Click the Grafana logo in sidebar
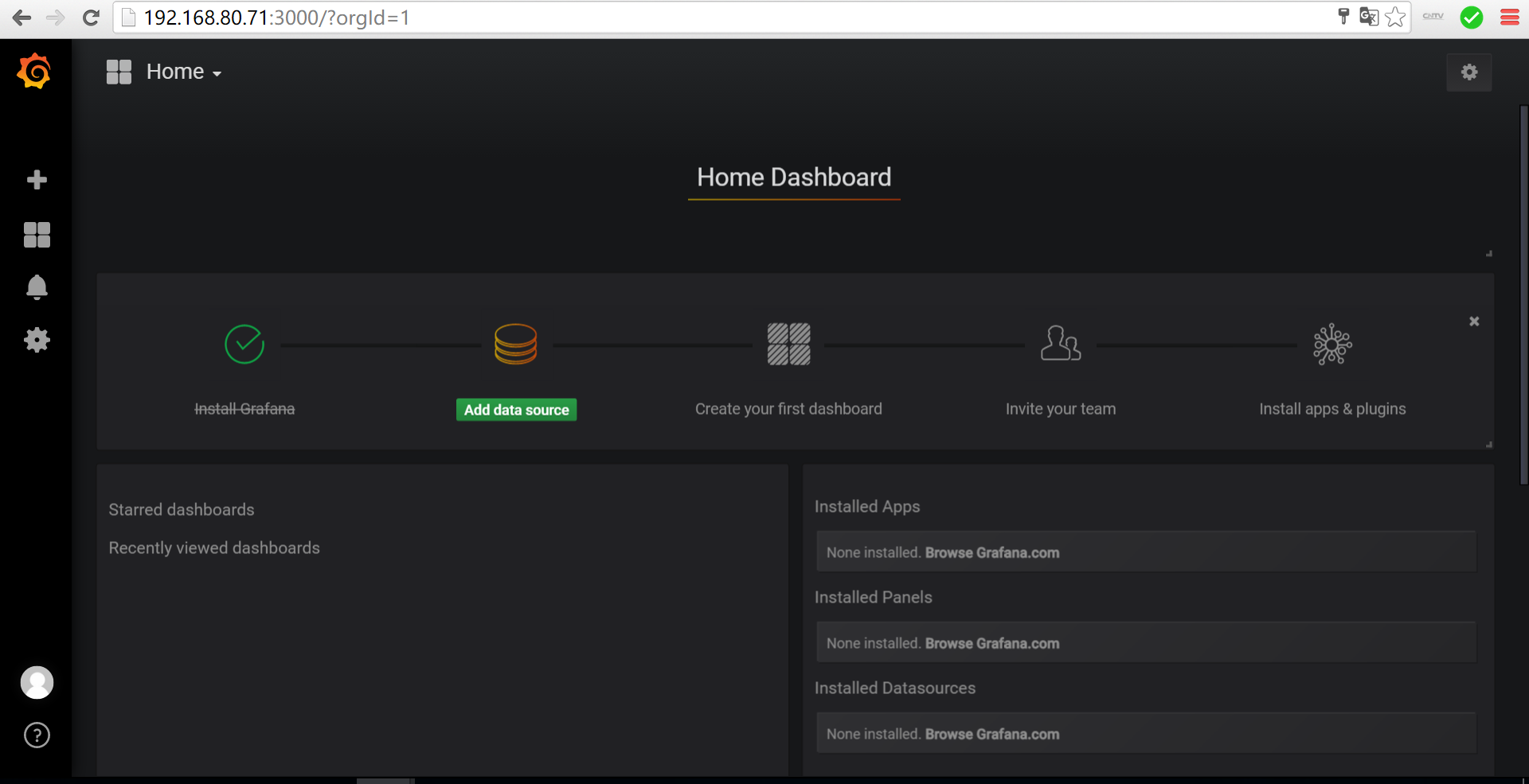 click(x=34, y=72)
